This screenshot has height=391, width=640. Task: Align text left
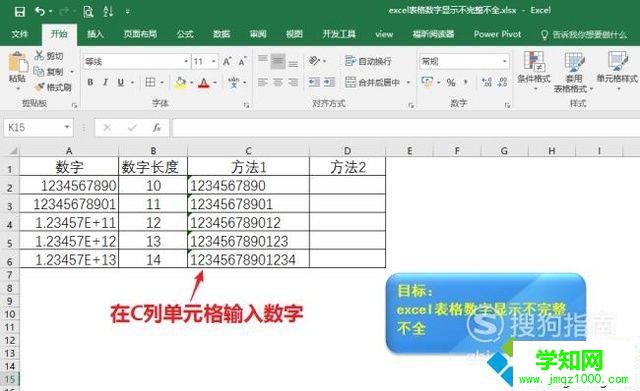pyautogui.click(x=263, y=82)
